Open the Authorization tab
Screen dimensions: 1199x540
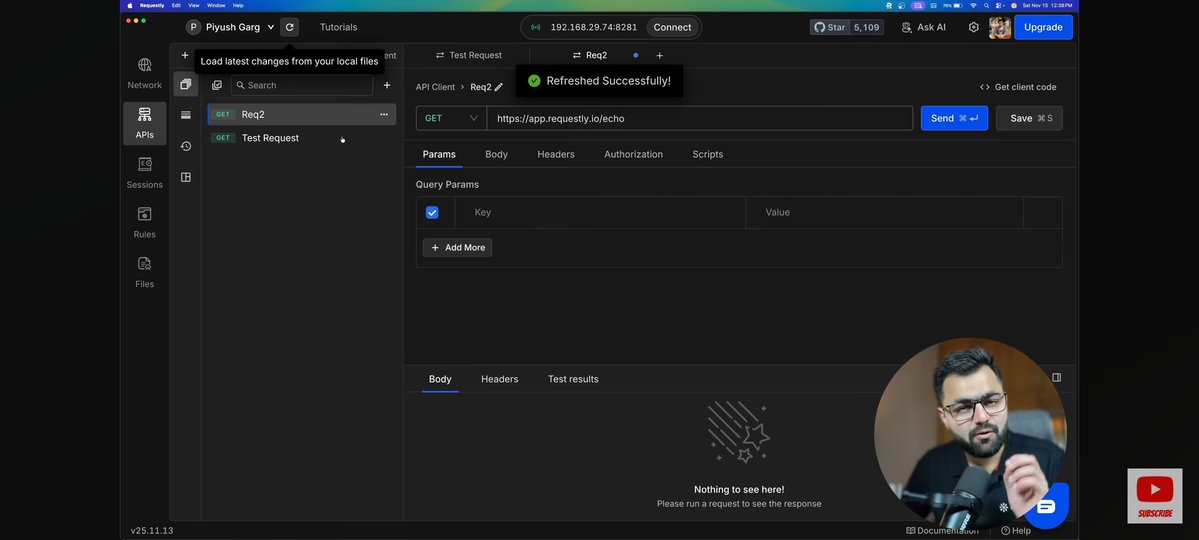[x=633, y=154]
